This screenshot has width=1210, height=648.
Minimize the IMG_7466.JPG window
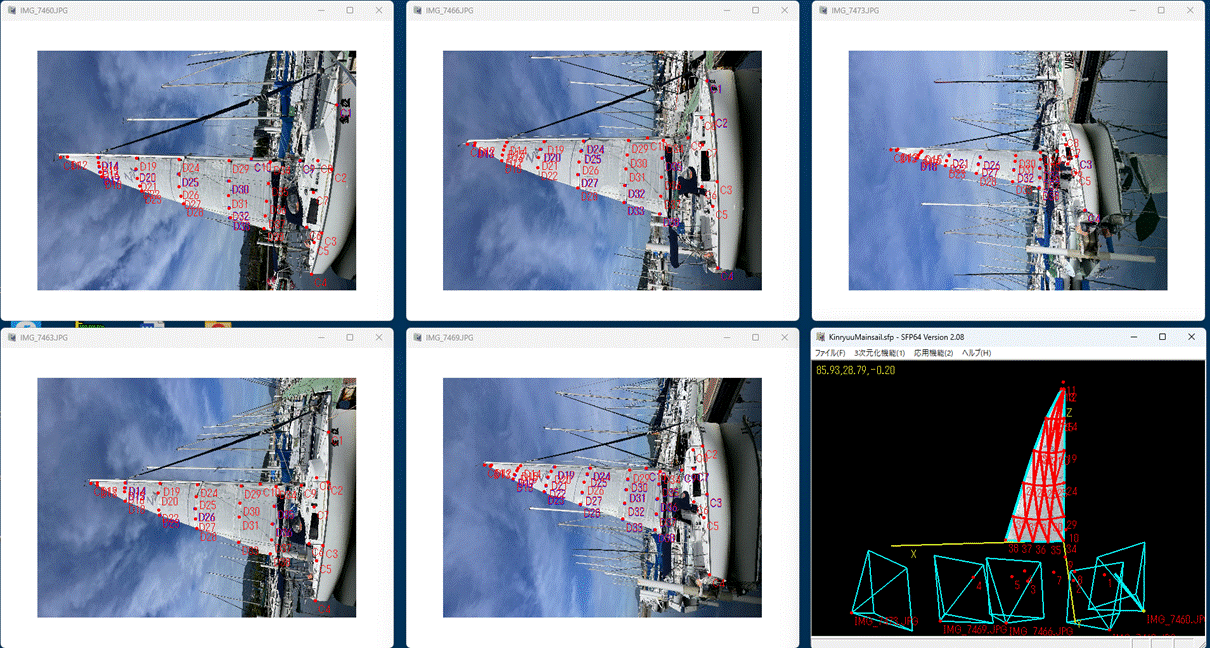tap(727, 10)
